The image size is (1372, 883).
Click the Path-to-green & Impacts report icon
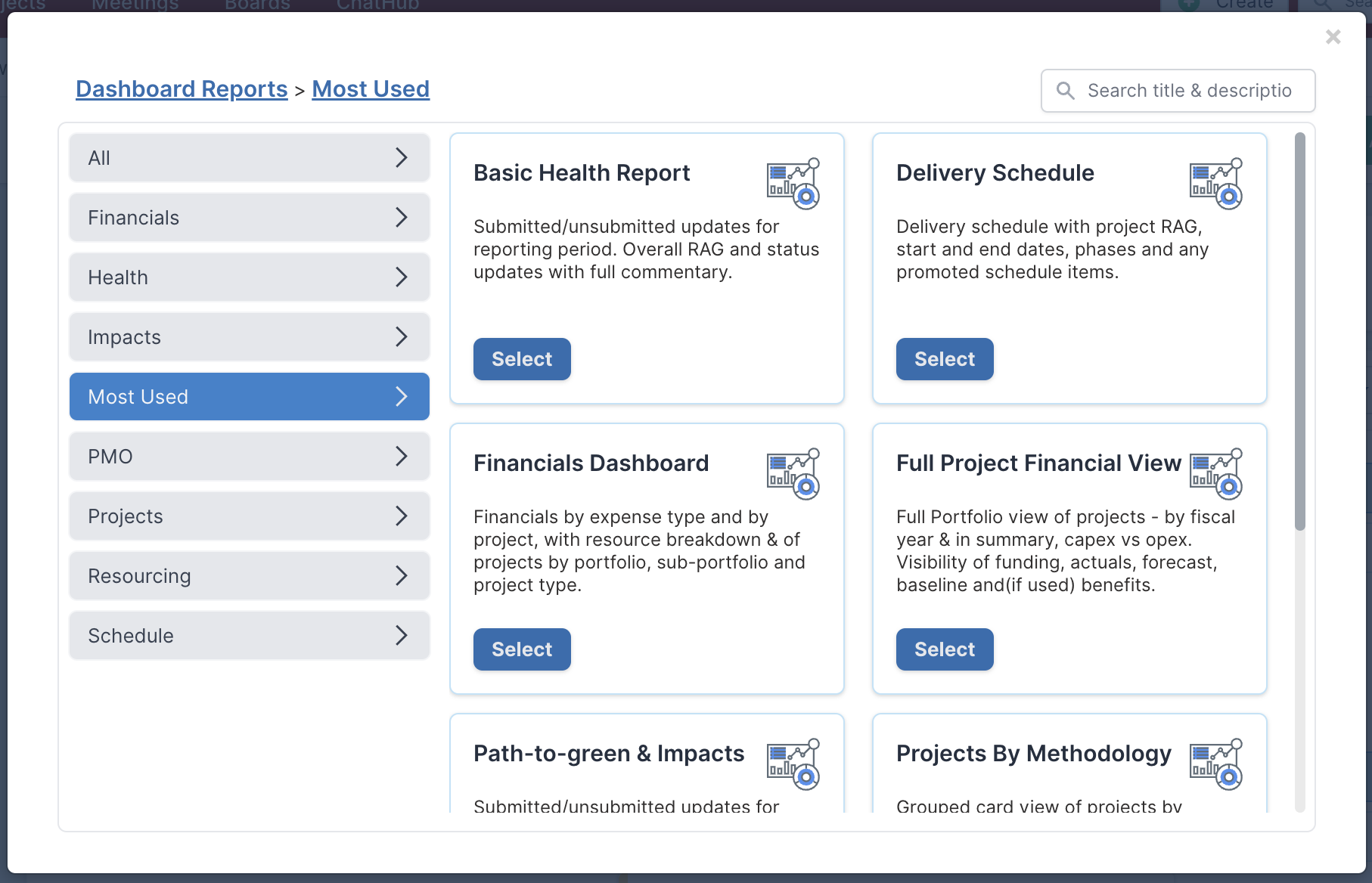click(793, 764)
